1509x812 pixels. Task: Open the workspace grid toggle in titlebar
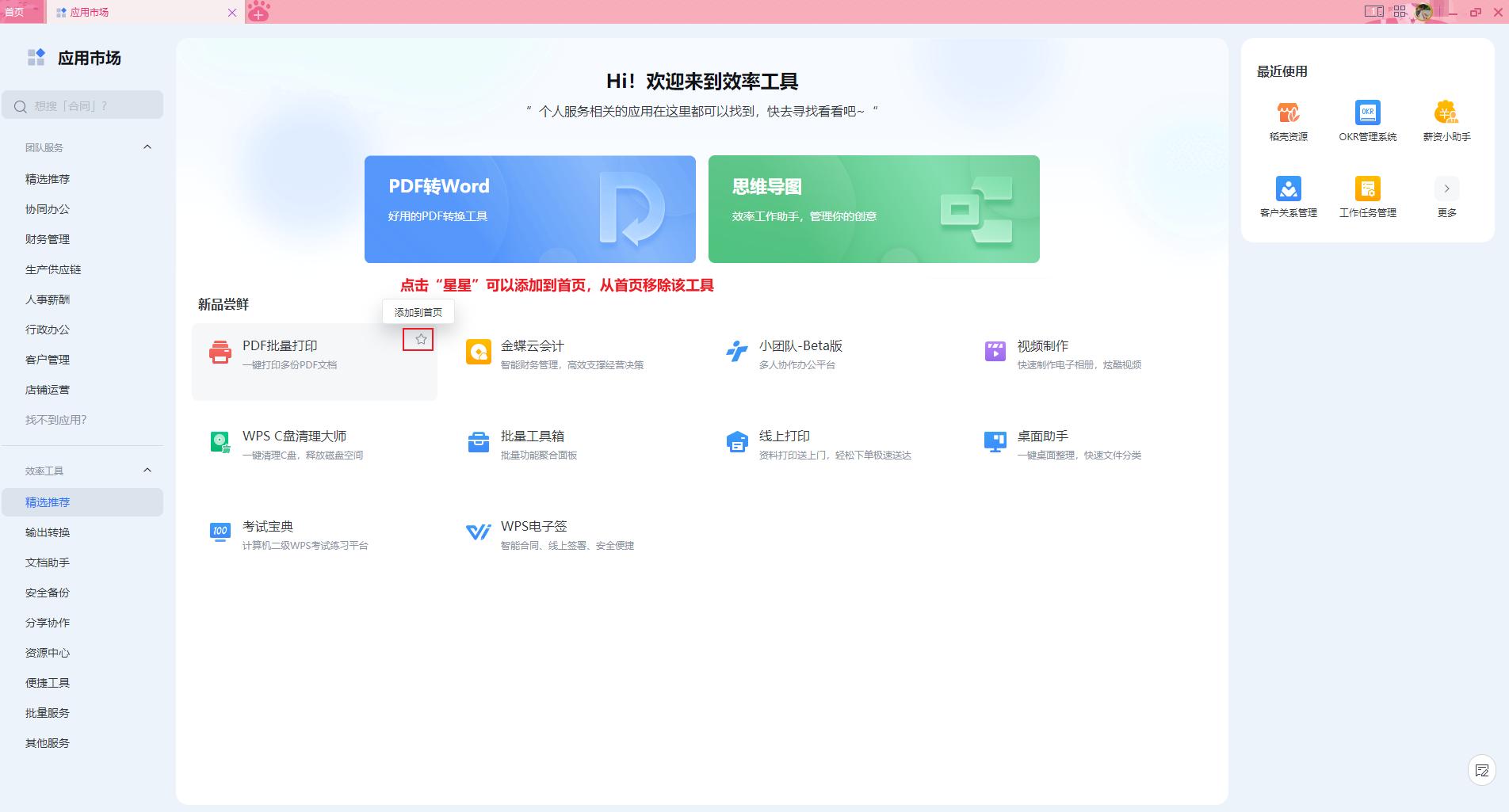pos(1400,12)
